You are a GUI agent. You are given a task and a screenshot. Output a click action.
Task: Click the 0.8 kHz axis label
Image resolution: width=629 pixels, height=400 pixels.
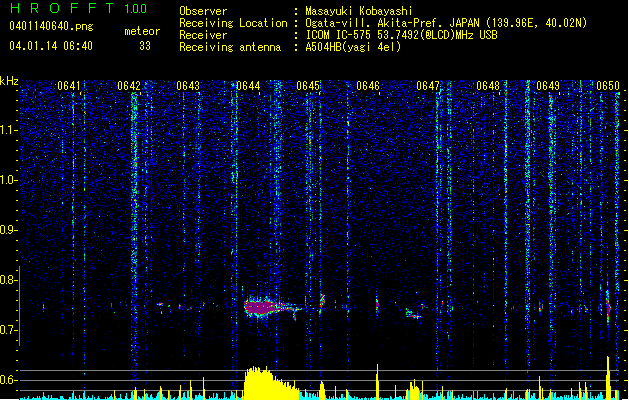9,280
